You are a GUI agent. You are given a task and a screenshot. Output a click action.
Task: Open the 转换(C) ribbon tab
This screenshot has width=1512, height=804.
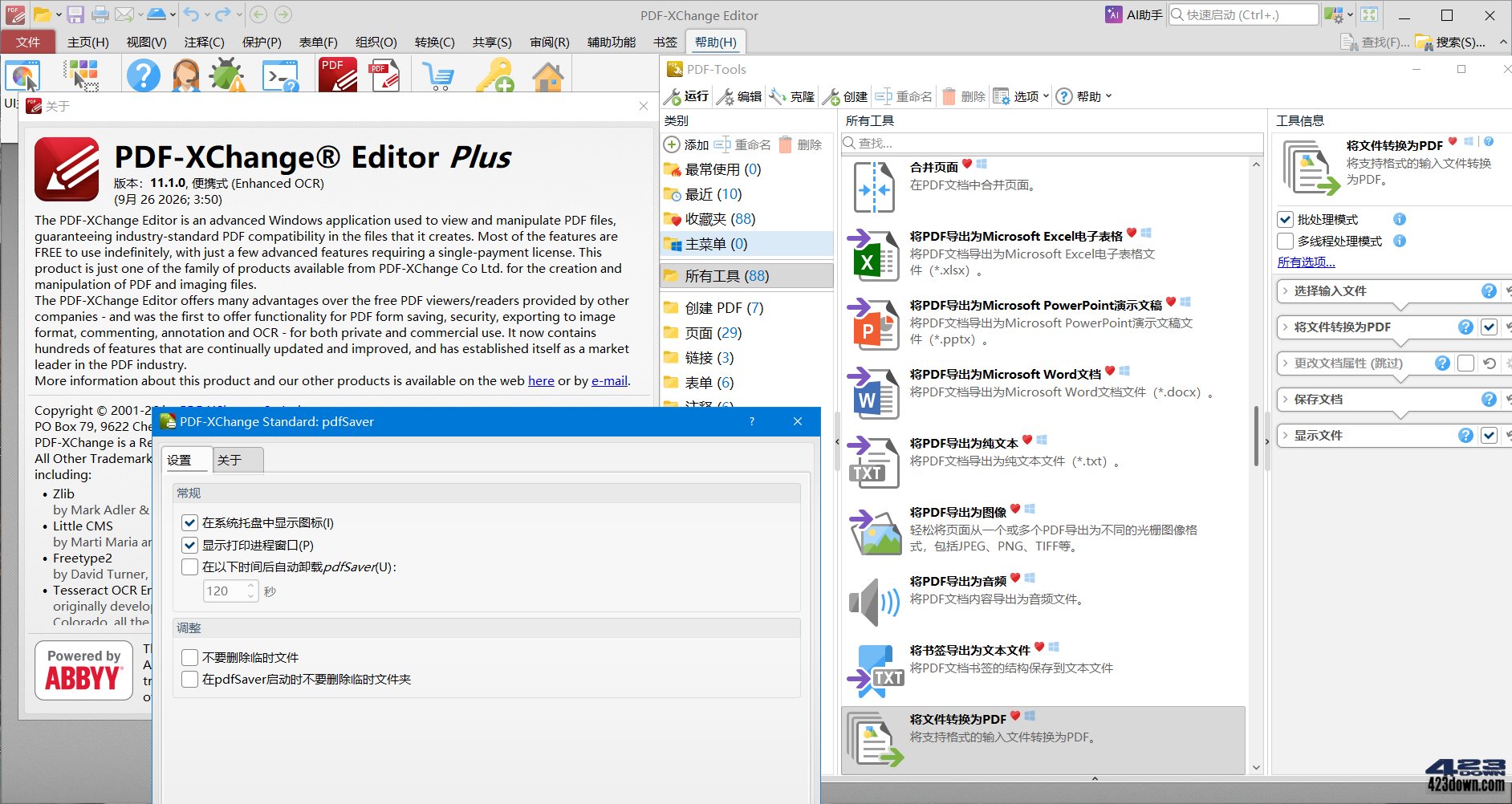[x=435, y=42]
